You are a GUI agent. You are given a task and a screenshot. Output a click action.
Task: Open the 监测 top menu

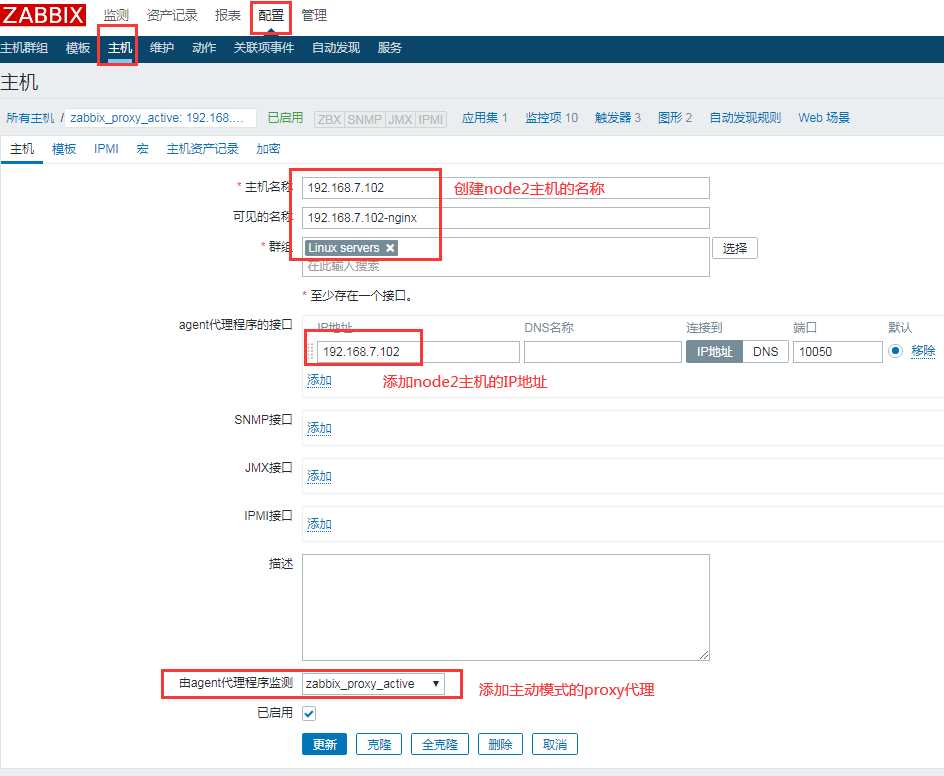[x=116, y=16]
